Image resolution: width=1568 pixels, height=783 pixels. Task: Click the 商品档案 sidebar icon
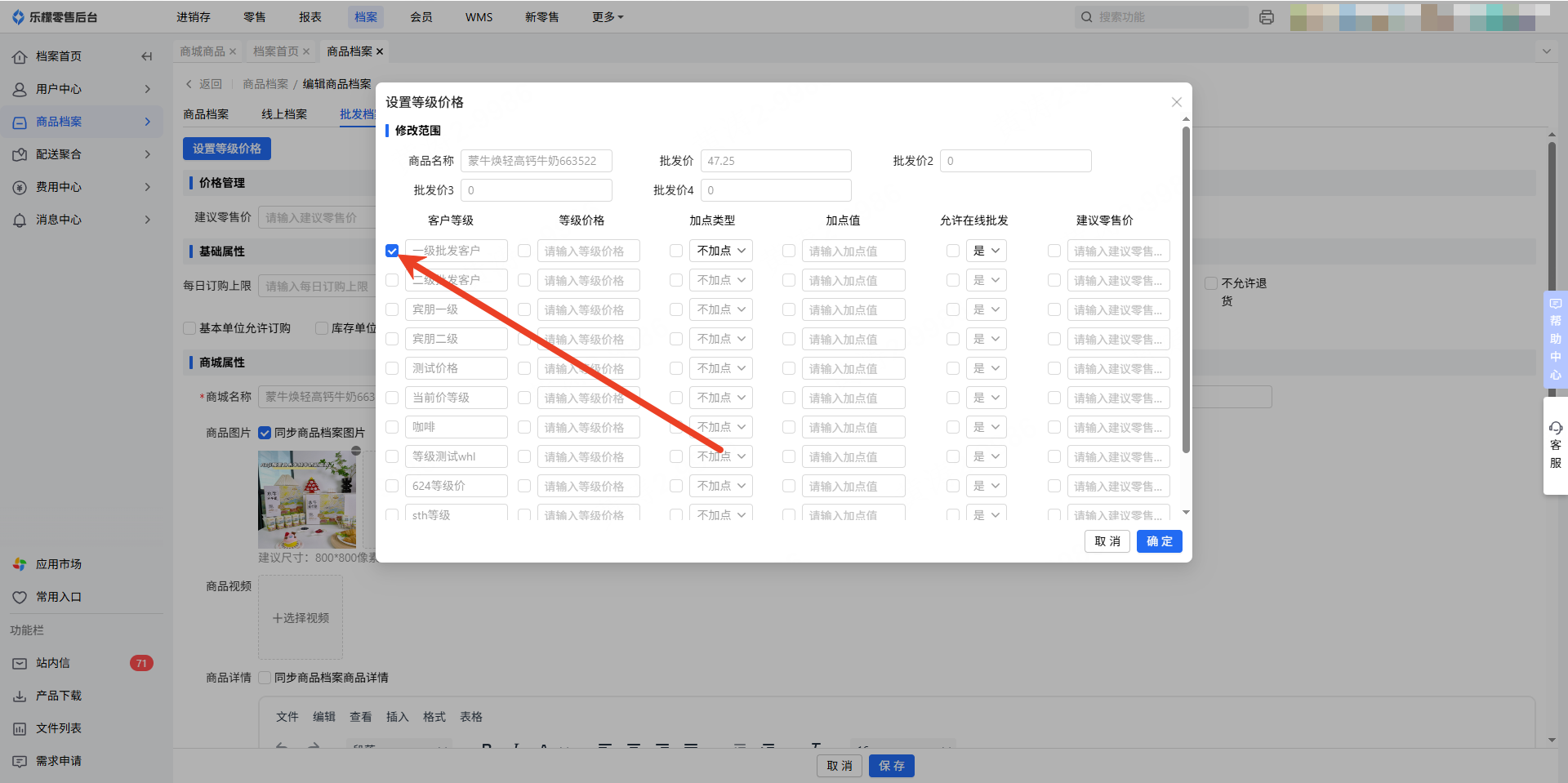tap(20, 122)
